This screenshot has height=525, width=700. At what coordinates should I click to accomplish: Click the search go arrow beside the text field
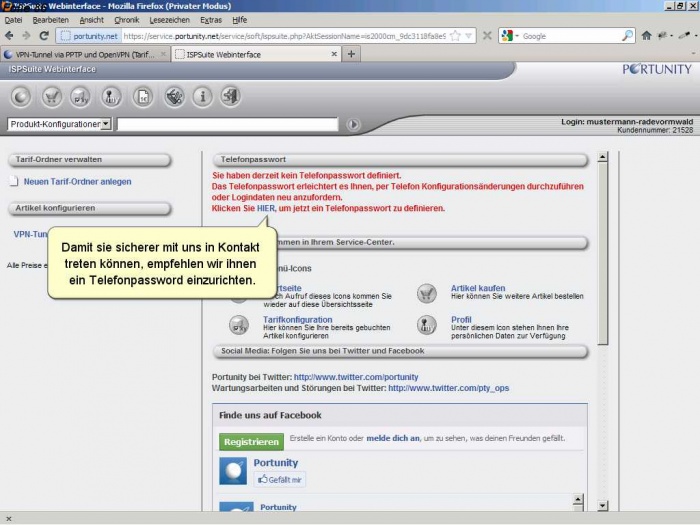coord(352,125)
